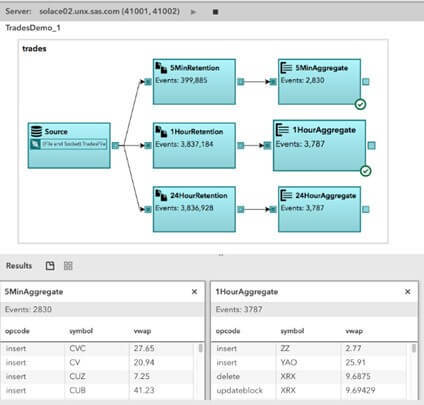This screenshot has height=405, width=424.
Task: Click the 1HourRetention copy window icon
Action: click(161, 131)
